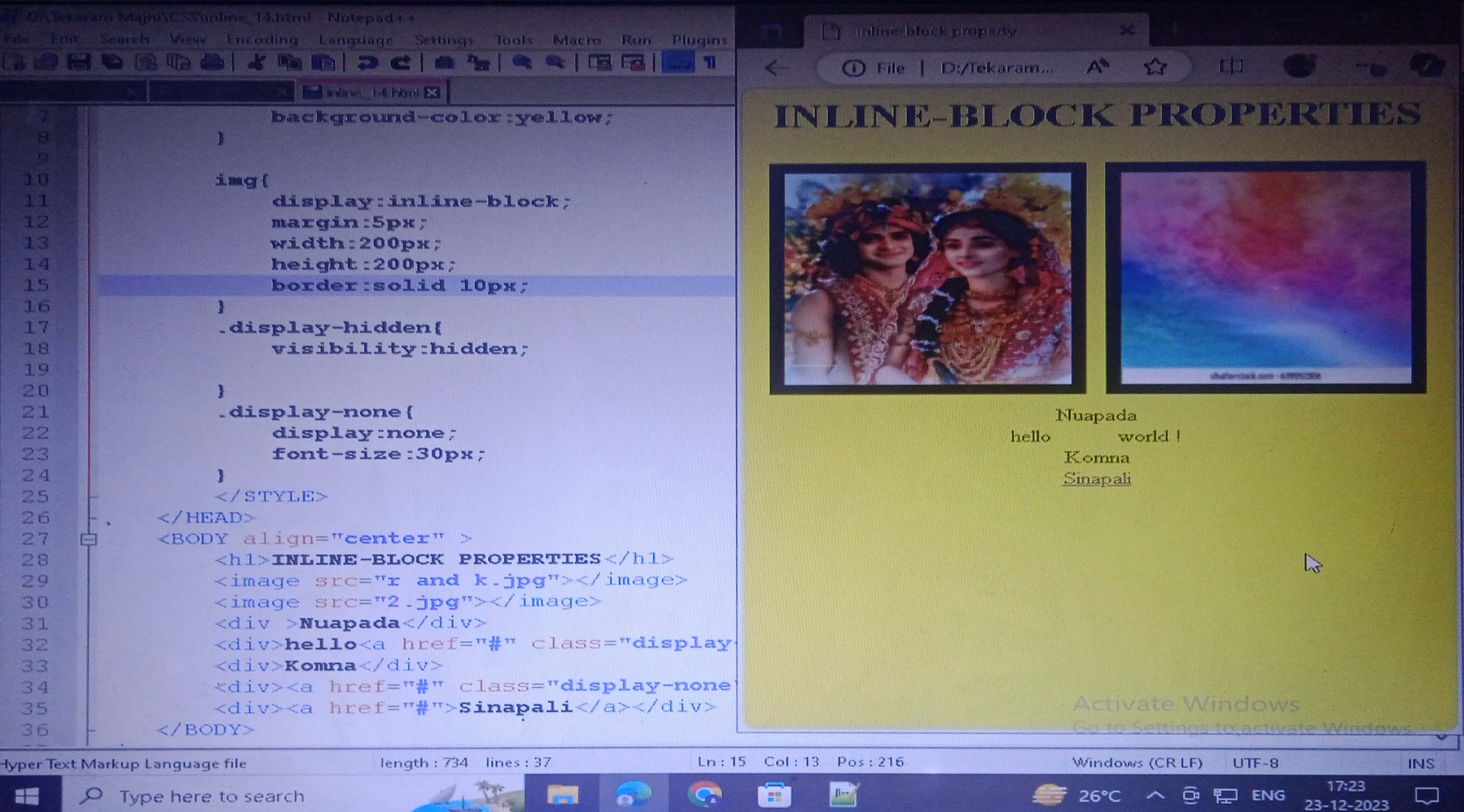1464x812 pixels.
Task: Click the Sinapali link in browser
Action: point(1096,479)
